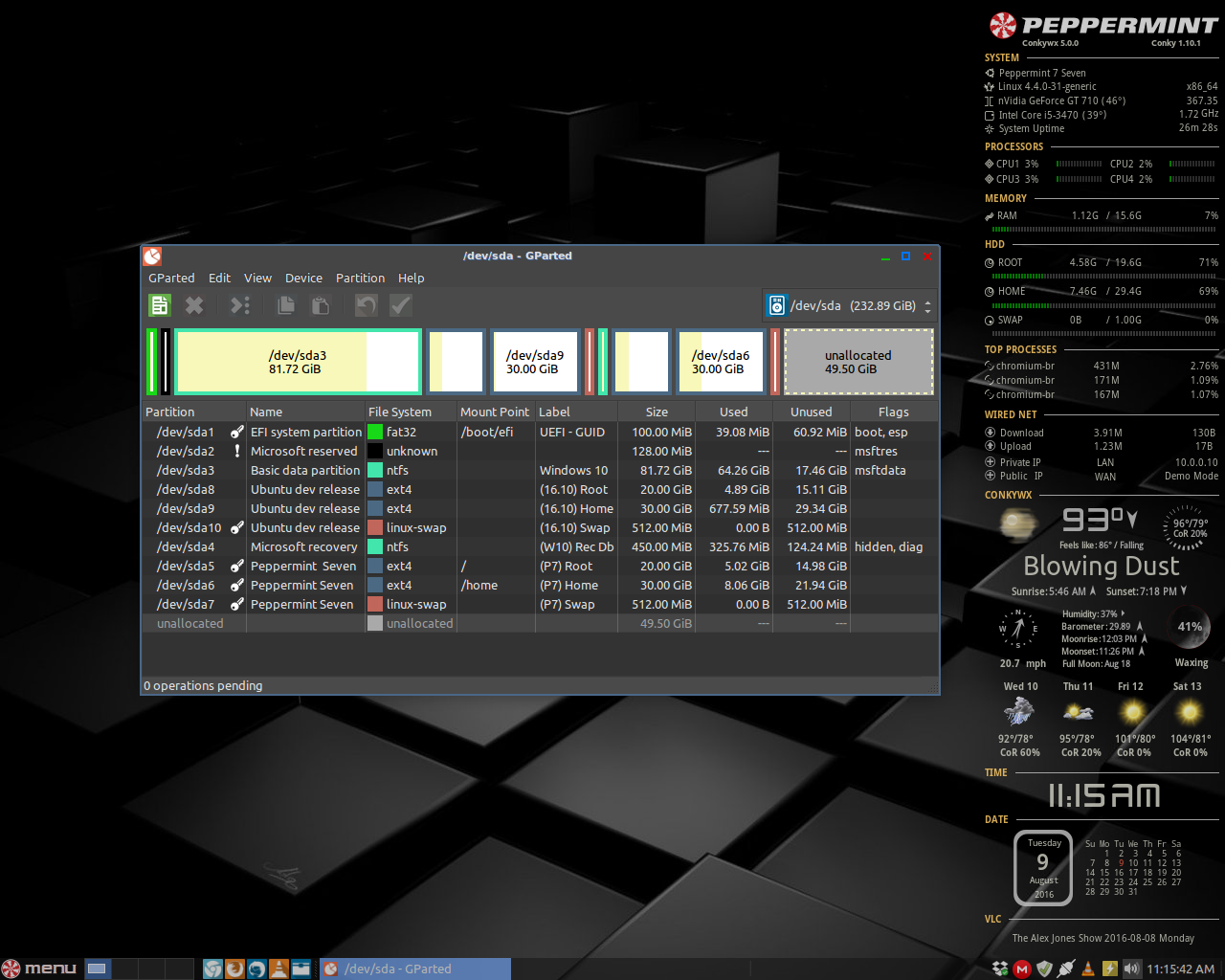The width and height of the screenshot is (1225, 980).
Task: Switch to first workspace in pager
Action: pyautogui.click(x=97, y=969)
